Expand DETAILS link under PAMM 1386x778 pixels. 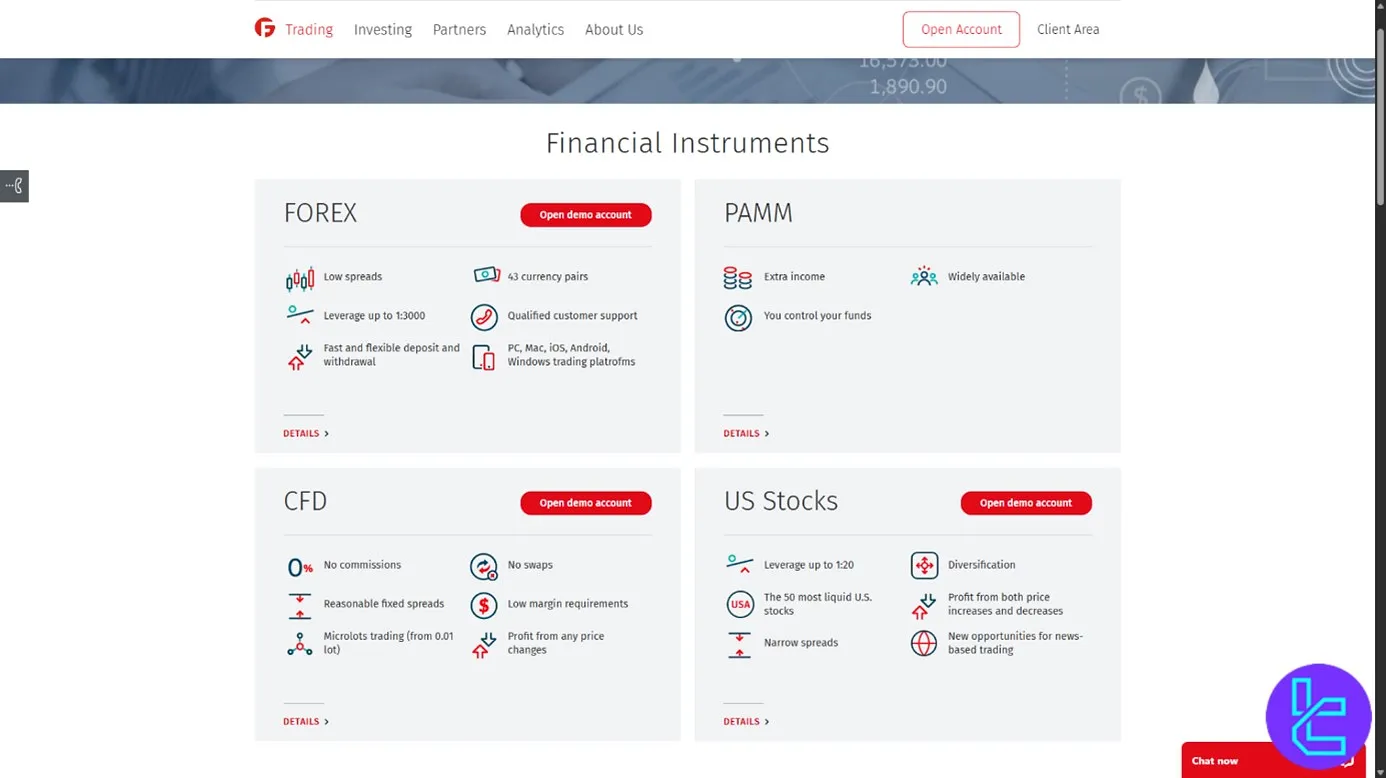pyautogui.click(x=746, y=434)
